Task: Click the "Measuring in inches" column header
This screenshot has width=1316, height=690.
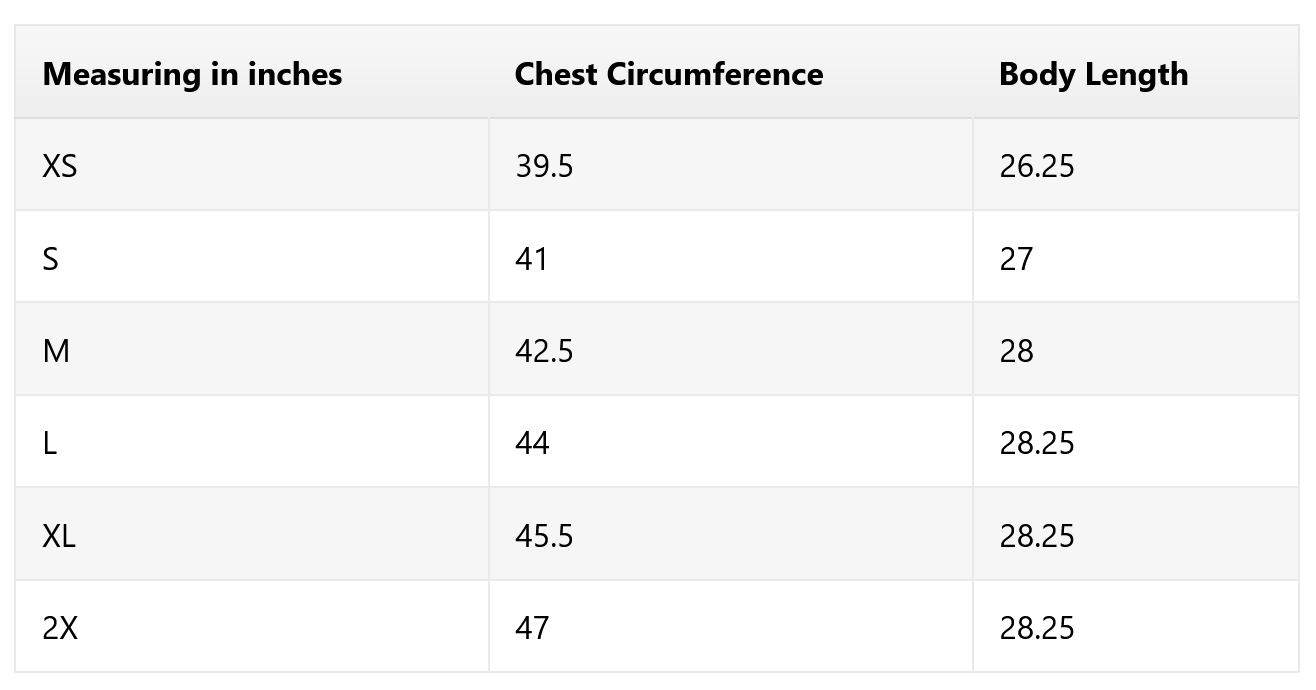Action: pyautogui.click(x=192, y=74)
